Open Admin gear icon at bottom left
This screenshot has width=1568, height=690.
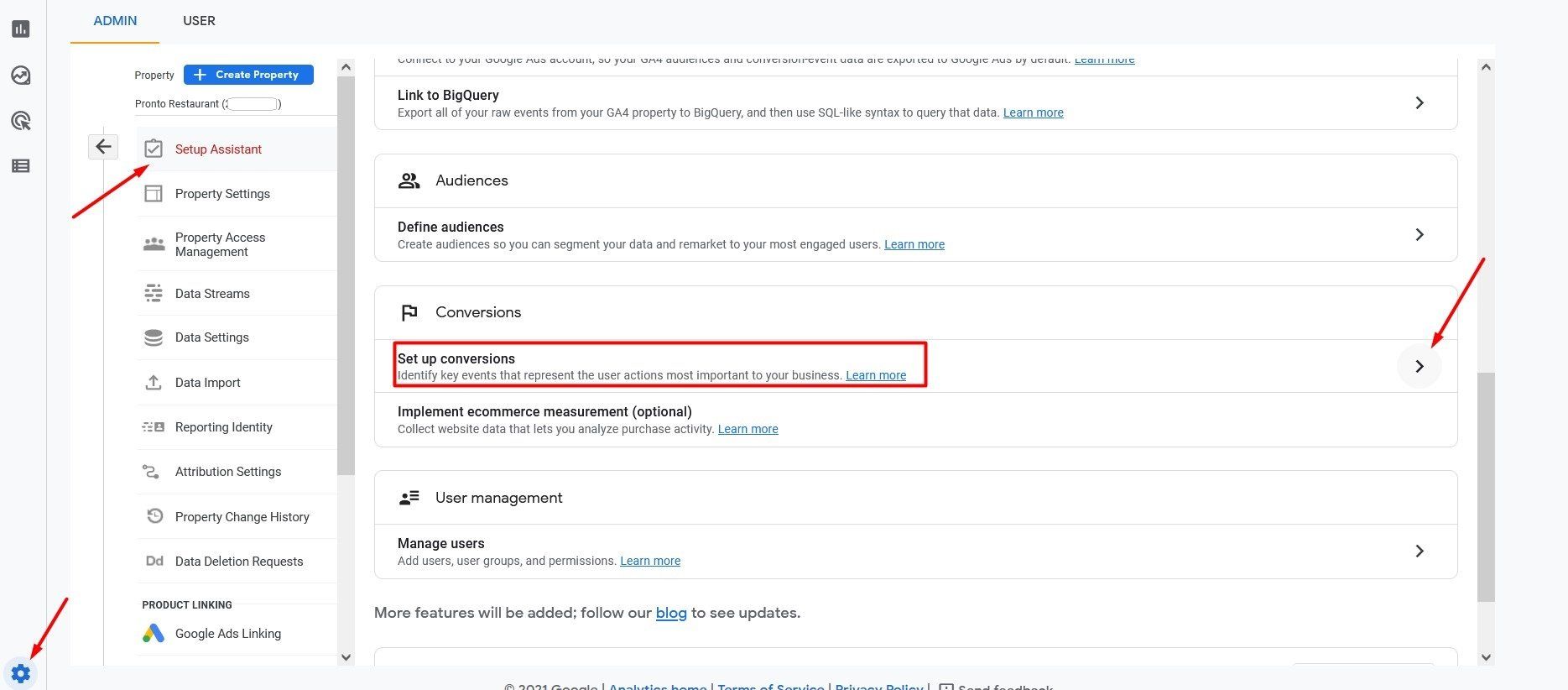point(21,673)
